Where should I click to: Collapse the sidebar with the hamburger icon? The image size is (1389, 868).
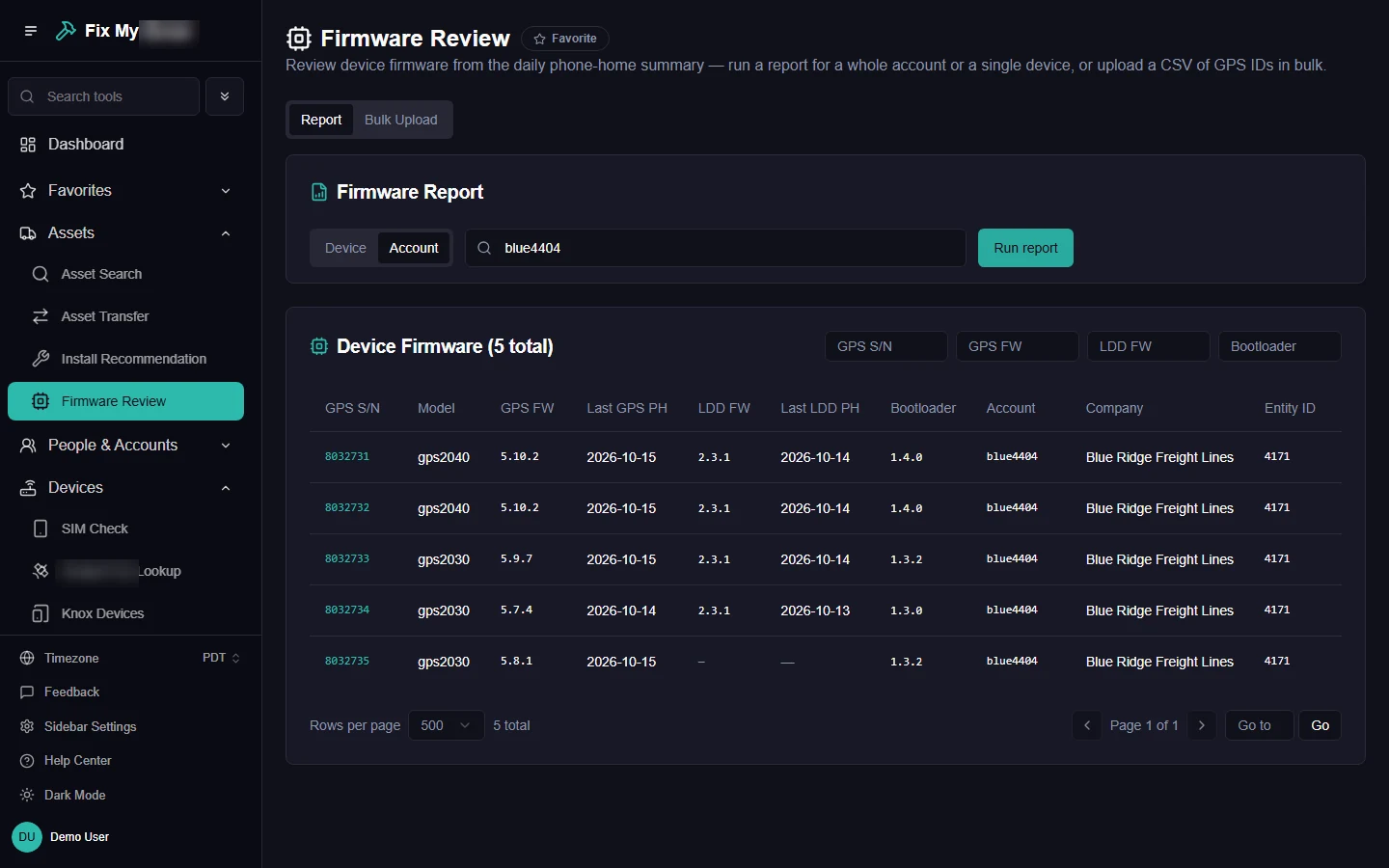(31, 31)
